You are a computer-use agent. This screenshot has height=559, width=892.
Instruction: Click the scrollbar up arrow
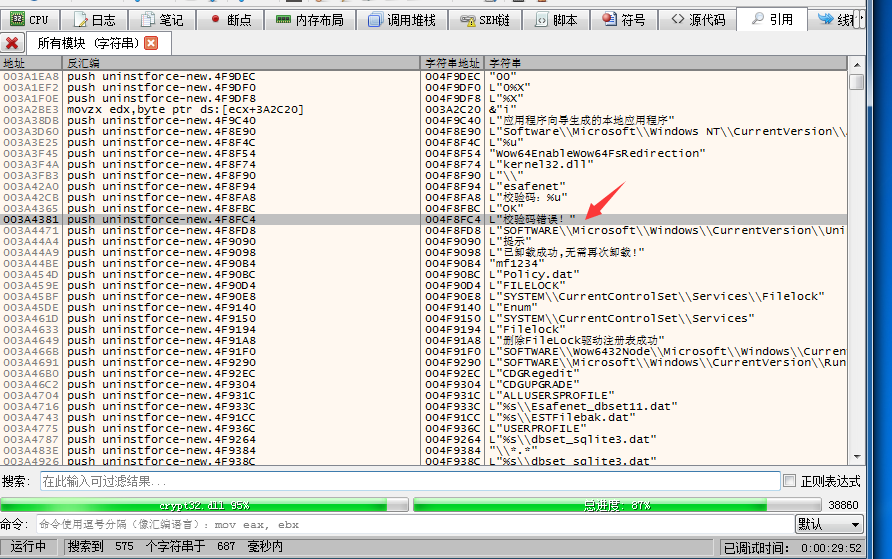857,64
